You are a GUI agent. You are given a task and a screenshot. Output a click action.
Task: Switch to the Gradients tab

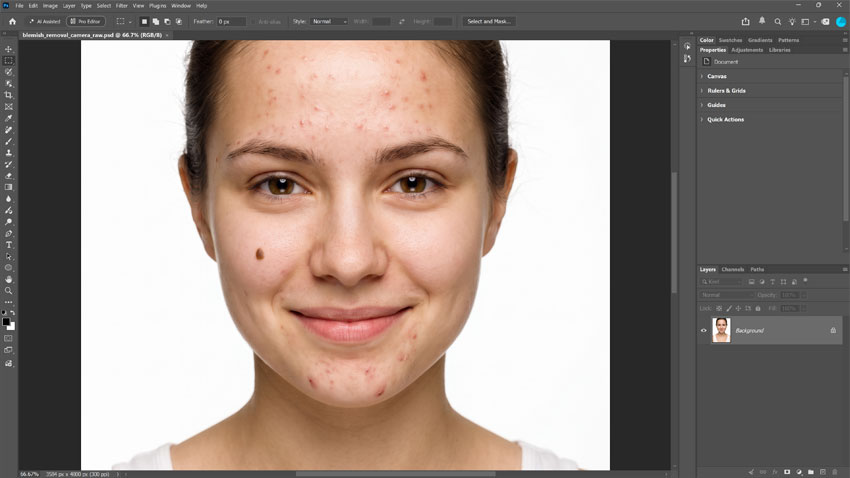[760, 40]
